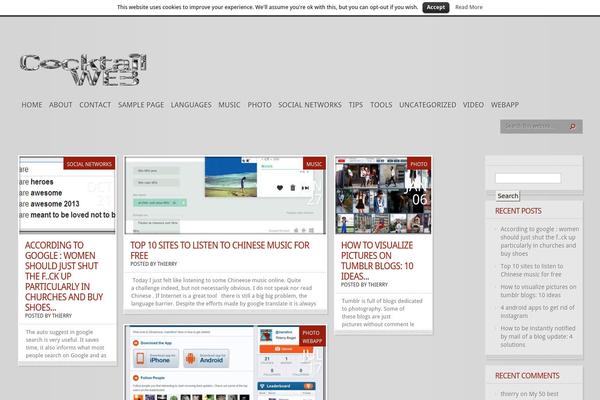Screen dimensions: 600x400
Task: Open iPhone Android app post thumbnail
Action: pyautogui.click(x=225, y=363)
